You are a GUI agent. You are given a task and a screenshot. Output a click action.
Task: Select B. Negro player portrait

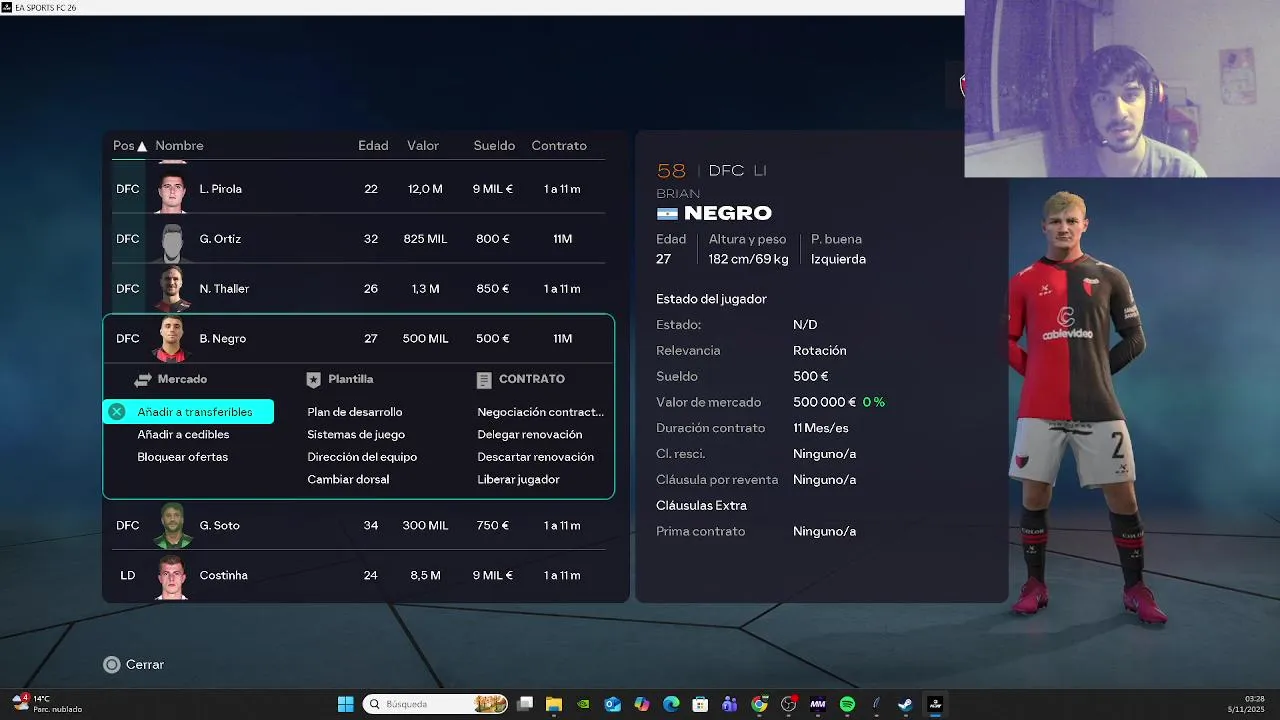172,340
